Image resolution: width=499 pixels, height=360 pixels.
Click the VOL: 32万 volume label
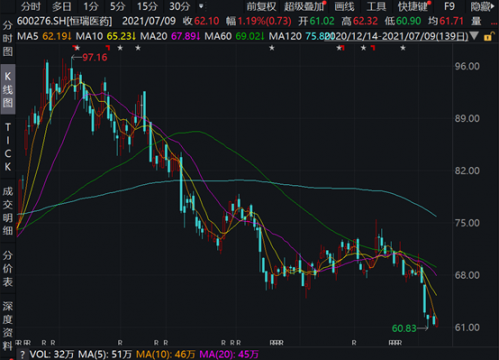tap(52, 354)
